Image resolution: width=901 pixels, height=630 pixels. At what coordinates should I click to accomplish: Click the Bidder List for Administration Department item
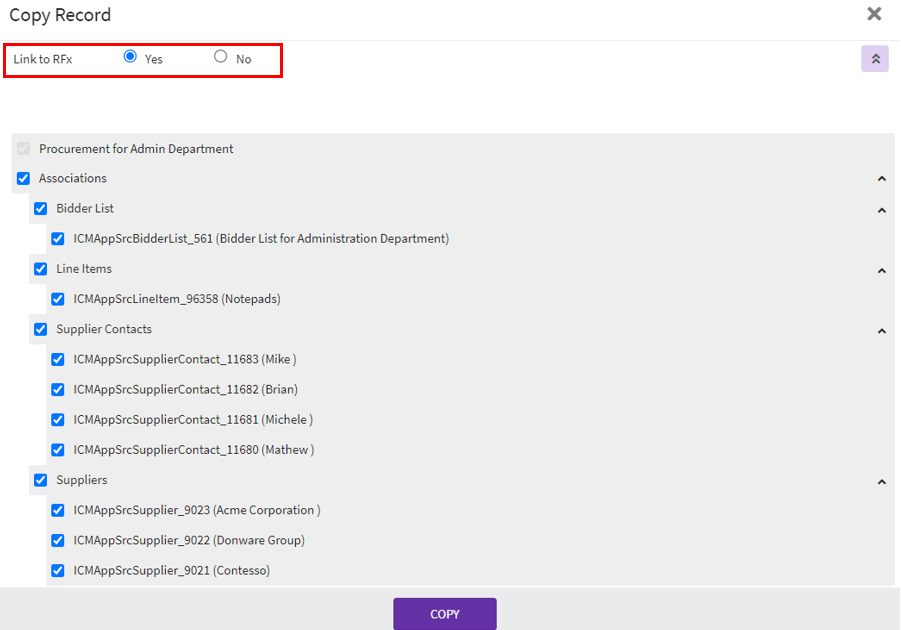point(260,239)
